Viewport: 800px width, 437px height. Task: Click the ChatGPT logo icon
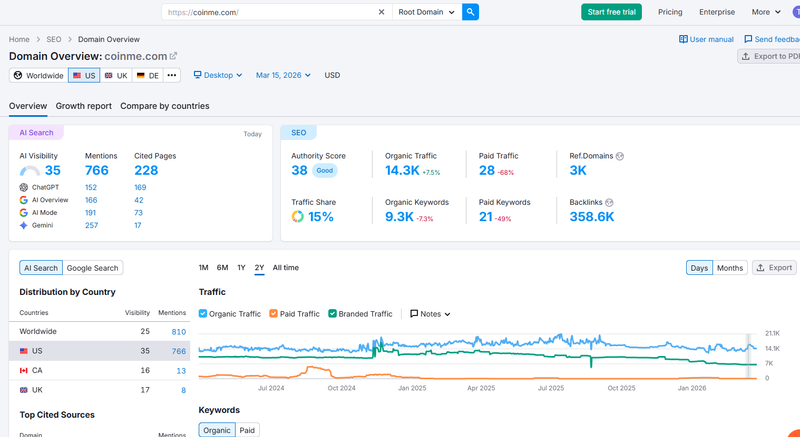pyautogui.click(x=23, y=187)
